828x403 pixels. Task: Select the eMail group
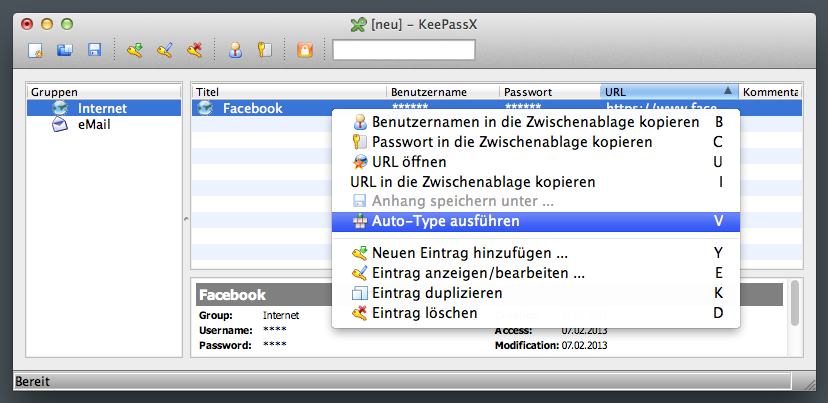click(x=104, y=125)
